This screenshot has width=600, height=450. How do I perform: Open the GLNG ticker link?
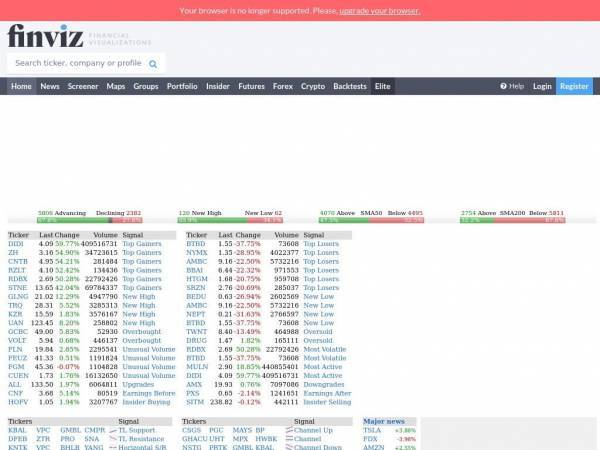[x=18, y=297]
